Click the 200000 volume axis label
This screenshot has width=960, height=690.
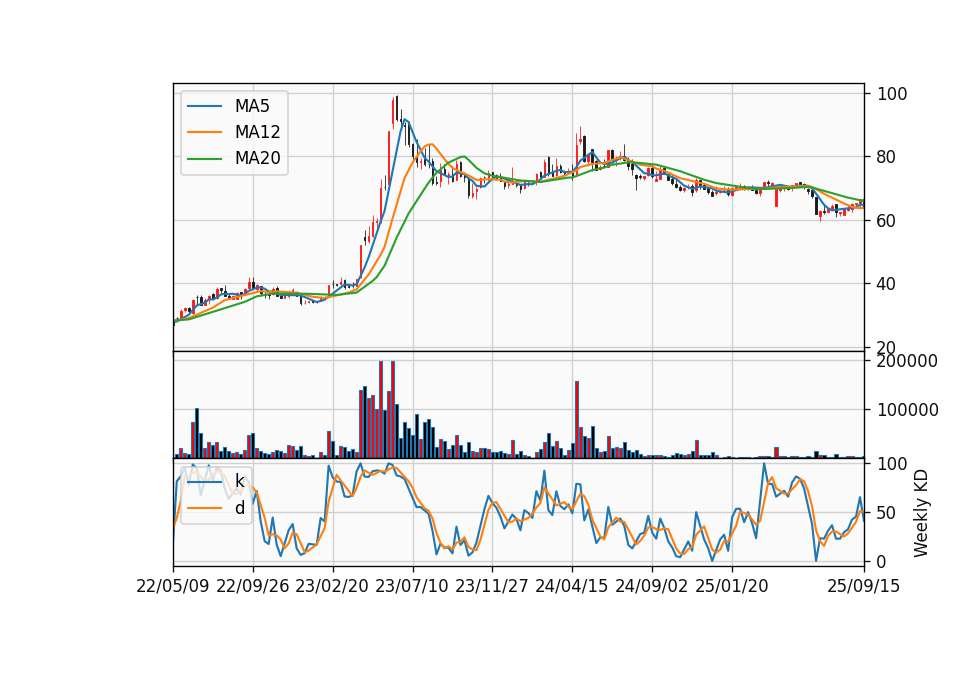pos(907,361)
